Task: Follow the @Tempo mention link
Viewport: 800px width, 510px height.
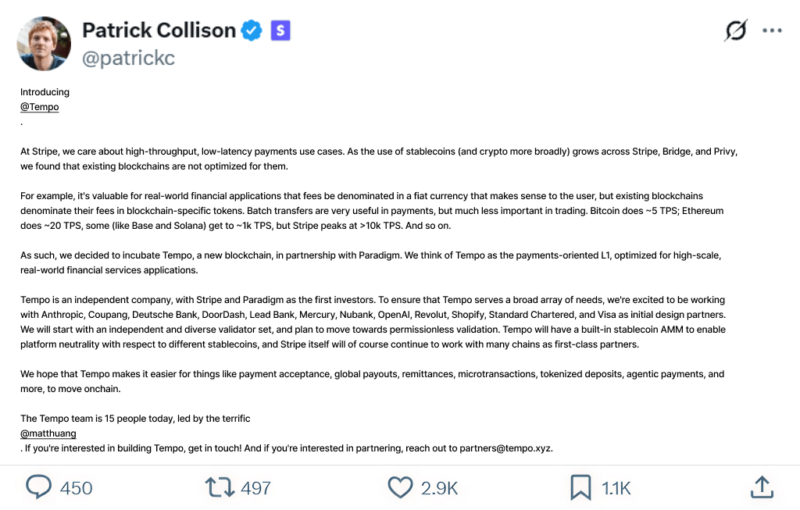Action: click(x=39, y=106)
